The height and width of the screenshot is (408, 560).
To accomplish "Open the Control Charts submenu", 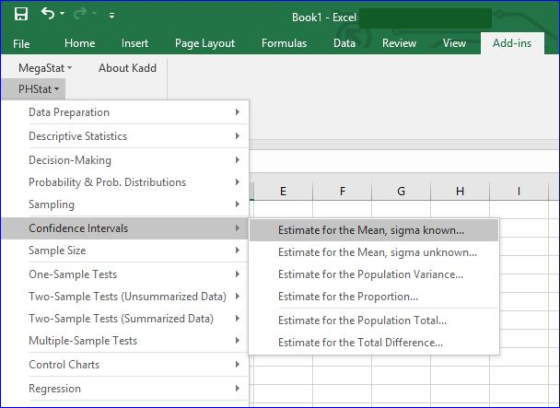I will coord(125,365).
